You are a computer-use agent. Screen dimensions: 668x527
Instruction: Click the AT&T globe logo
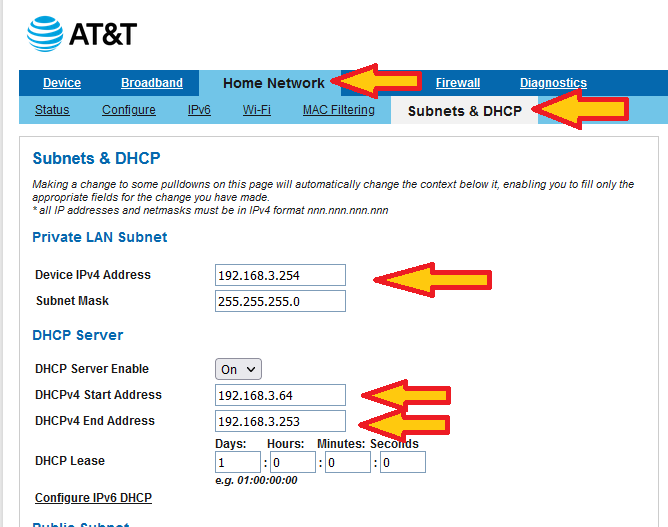[x=45, y=34]
